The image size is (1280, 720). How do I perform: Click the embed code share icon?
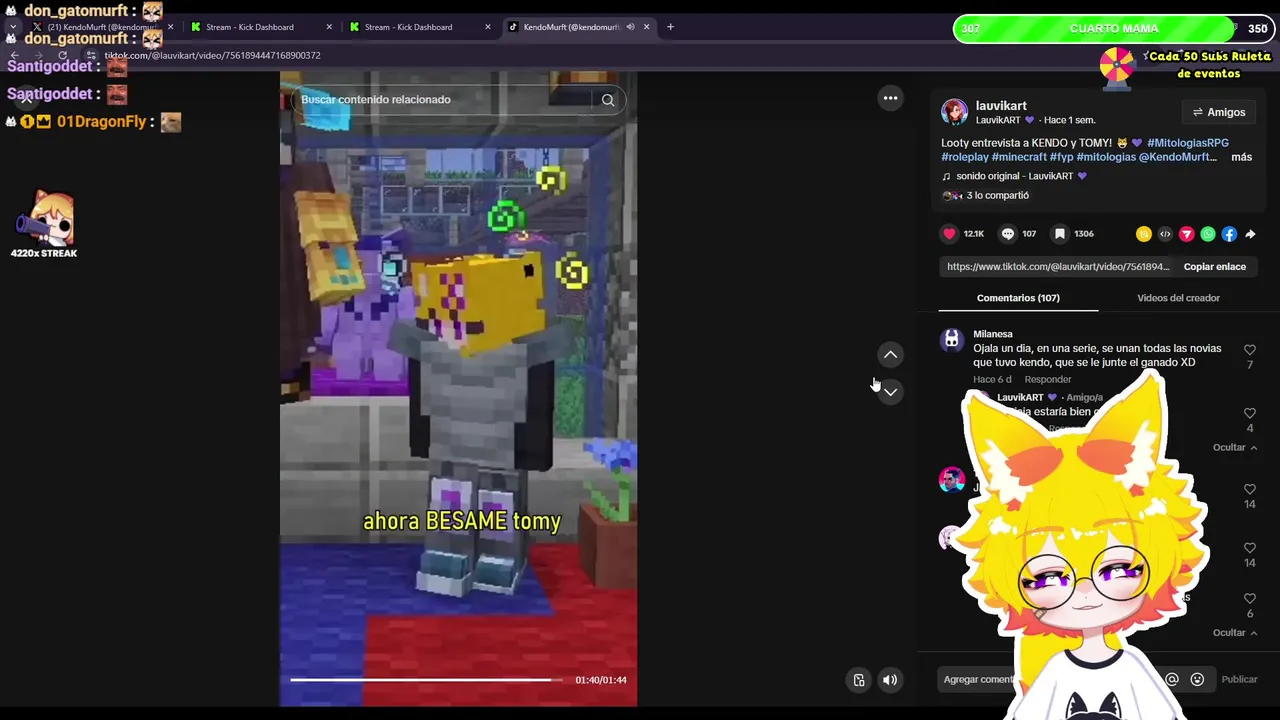pos(1165,234)
